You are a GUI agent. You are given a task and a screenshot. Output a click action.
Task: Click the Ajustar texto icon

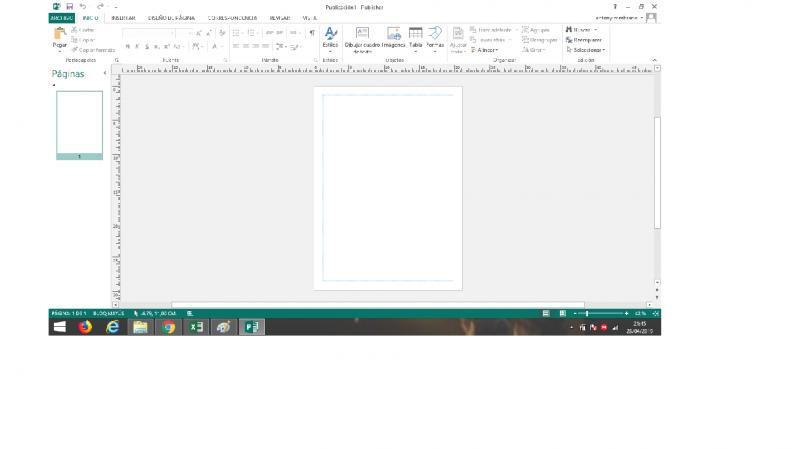tap(458, 33)
